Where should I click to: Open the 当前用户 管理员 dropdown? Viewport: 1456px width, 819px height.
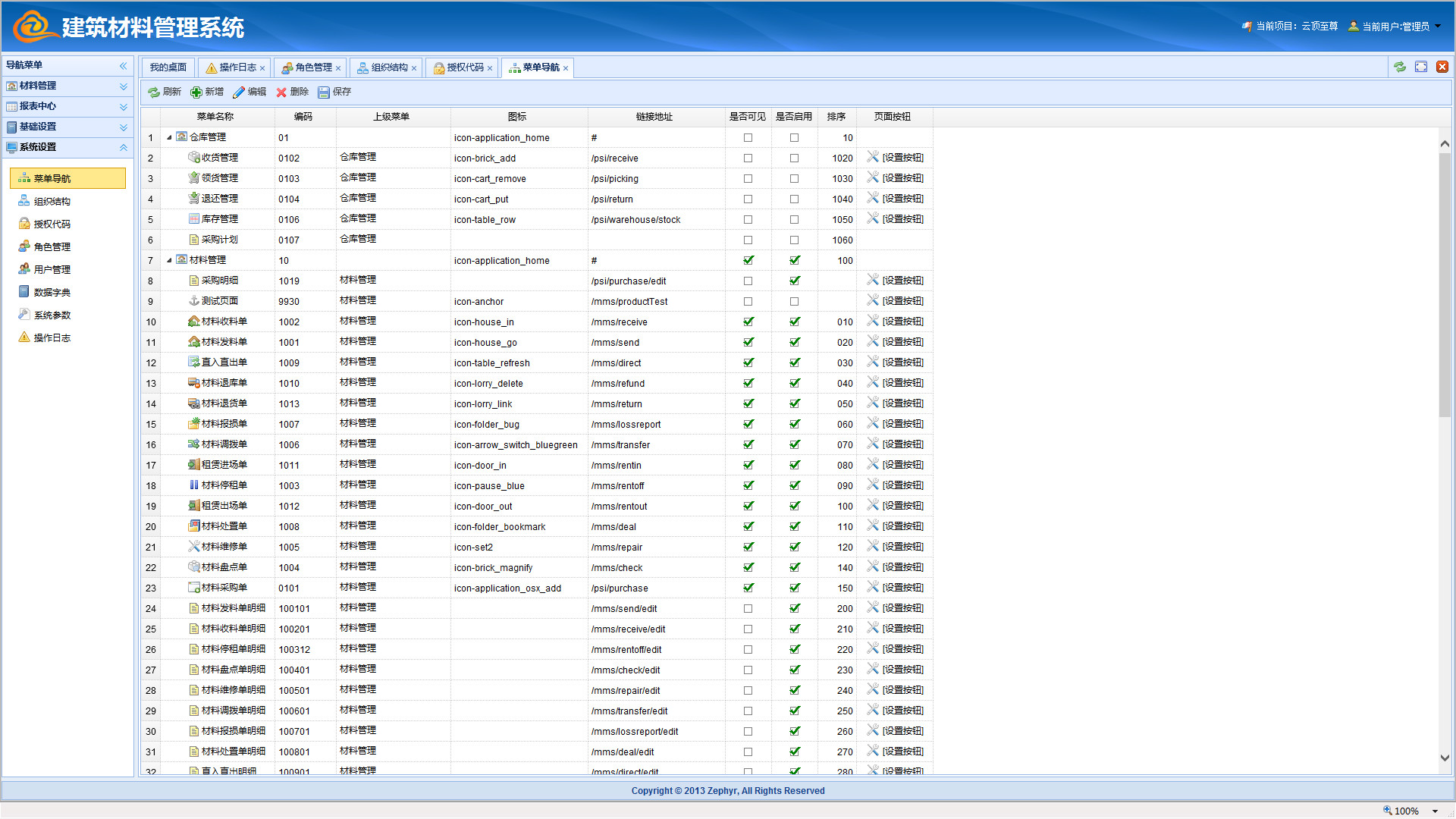[x=1395, y=27]
